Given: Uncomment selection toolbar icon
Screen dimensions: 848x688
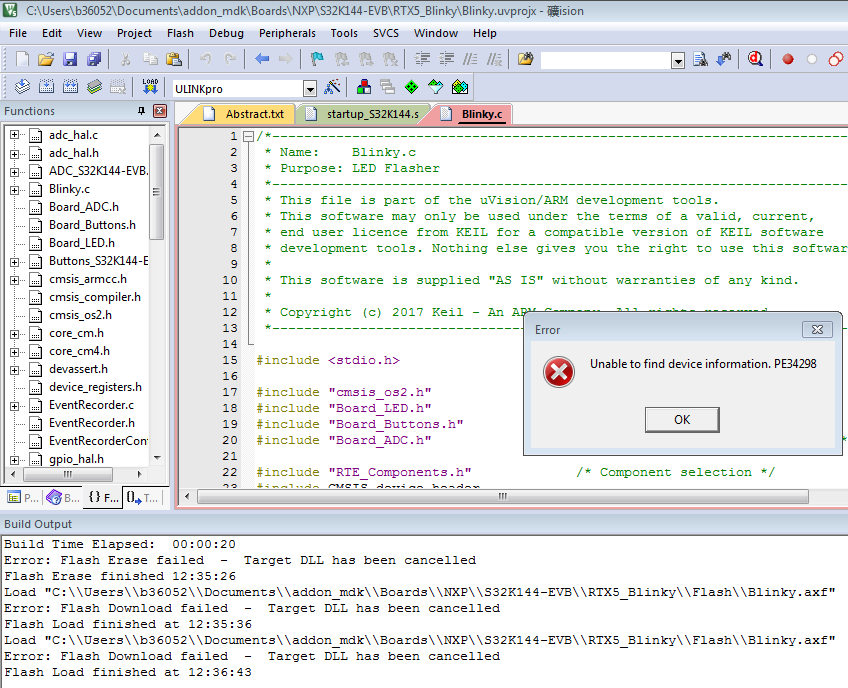Looking at the screenshot, I should 494,58.
